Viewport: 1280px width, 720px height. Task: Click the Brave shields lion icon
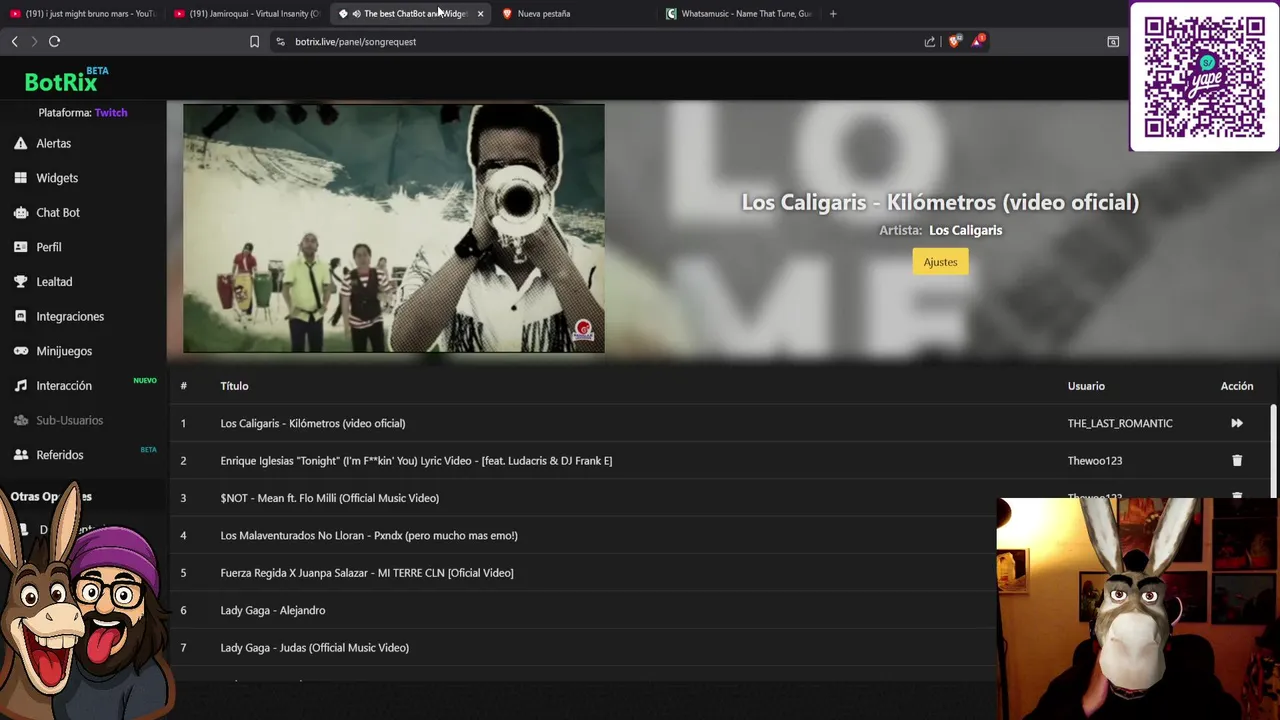954,41
